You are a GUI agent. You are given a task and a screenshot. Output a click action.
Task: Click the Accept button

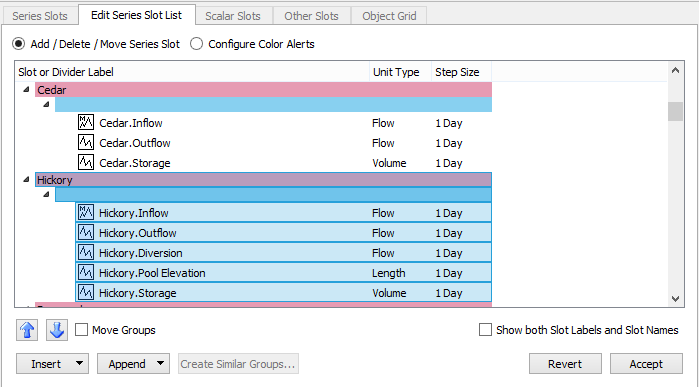pos(646,364)
